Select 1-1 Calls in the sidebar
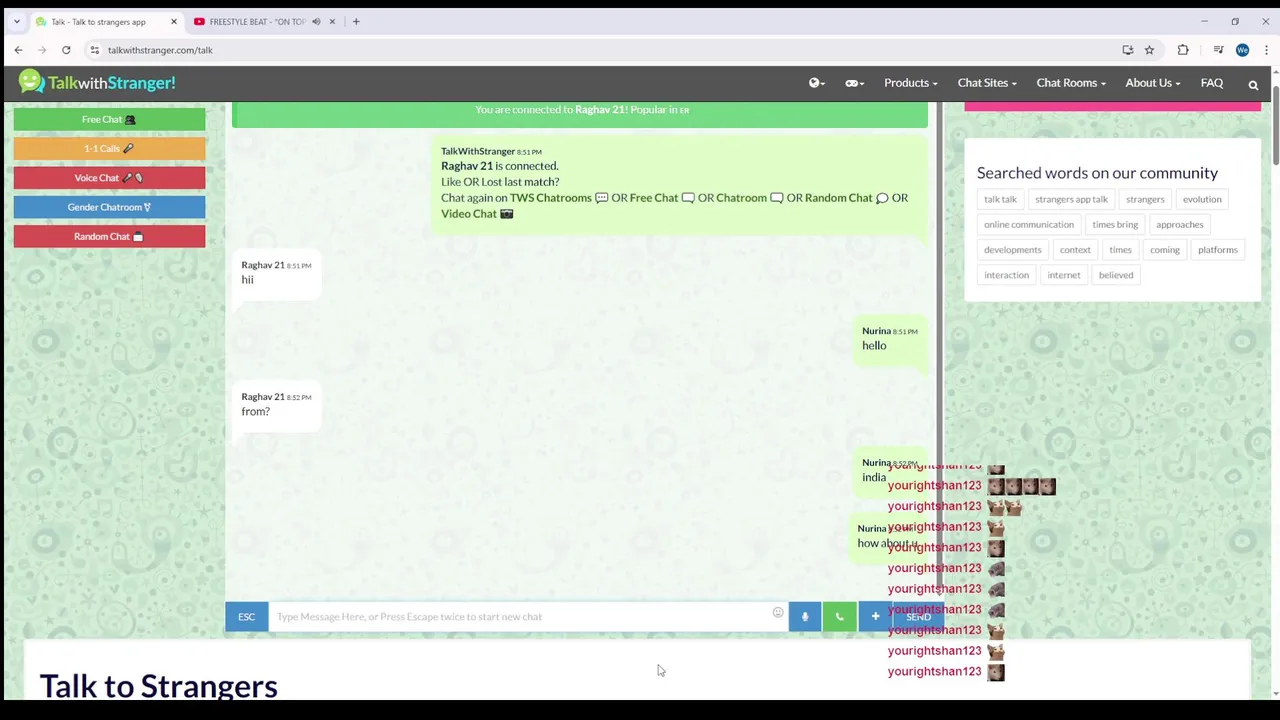This screenshot has height=720, width=1280. pos(109,148)
